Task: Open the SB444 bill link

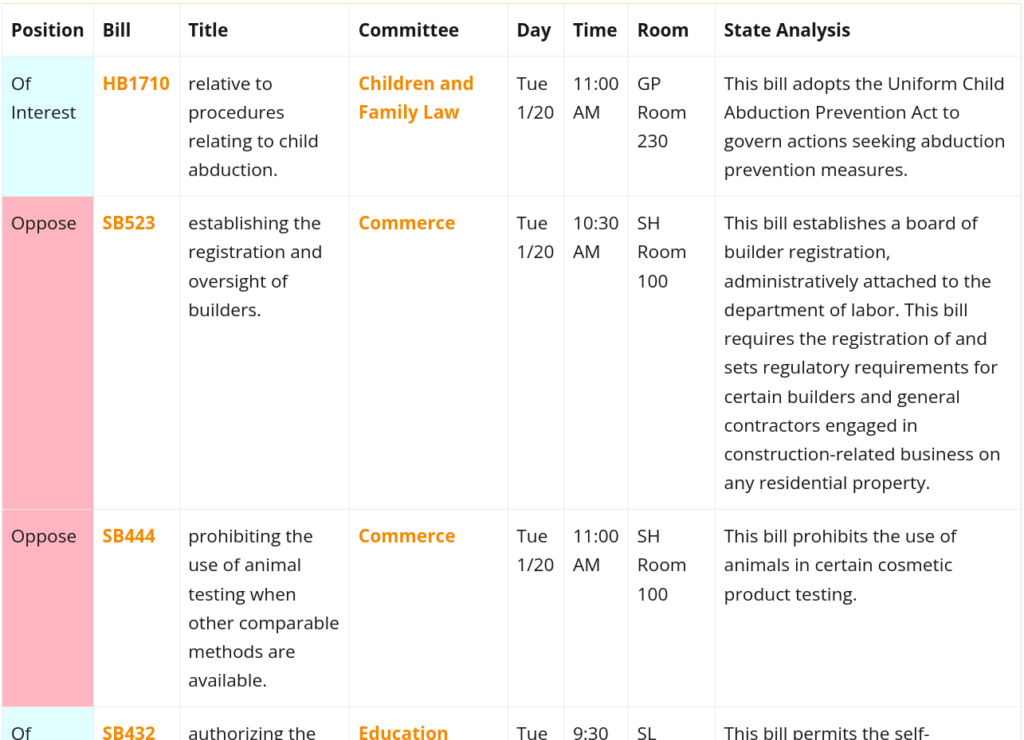Action: click(129, 536)
